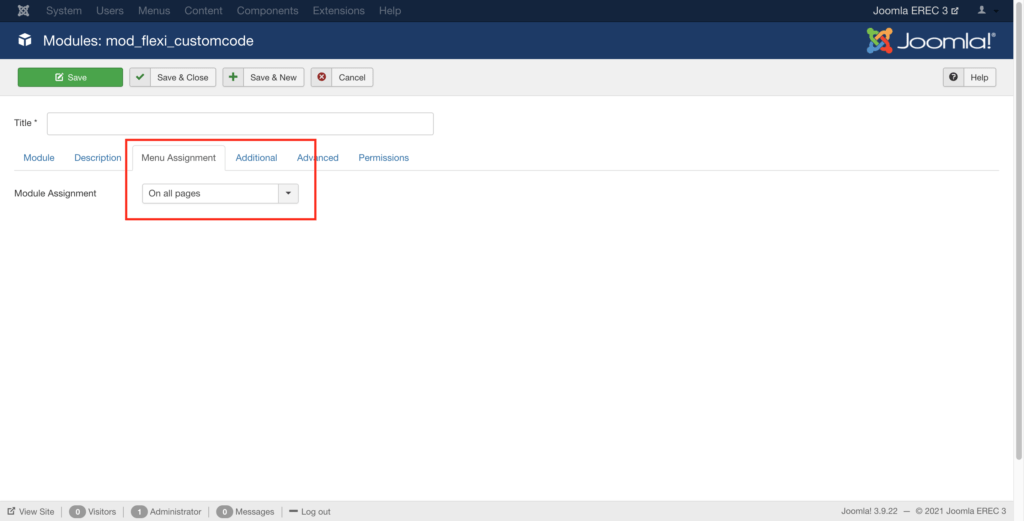The image size is (1024, 521).
Task: Click the View Site link
Action: 31,511
